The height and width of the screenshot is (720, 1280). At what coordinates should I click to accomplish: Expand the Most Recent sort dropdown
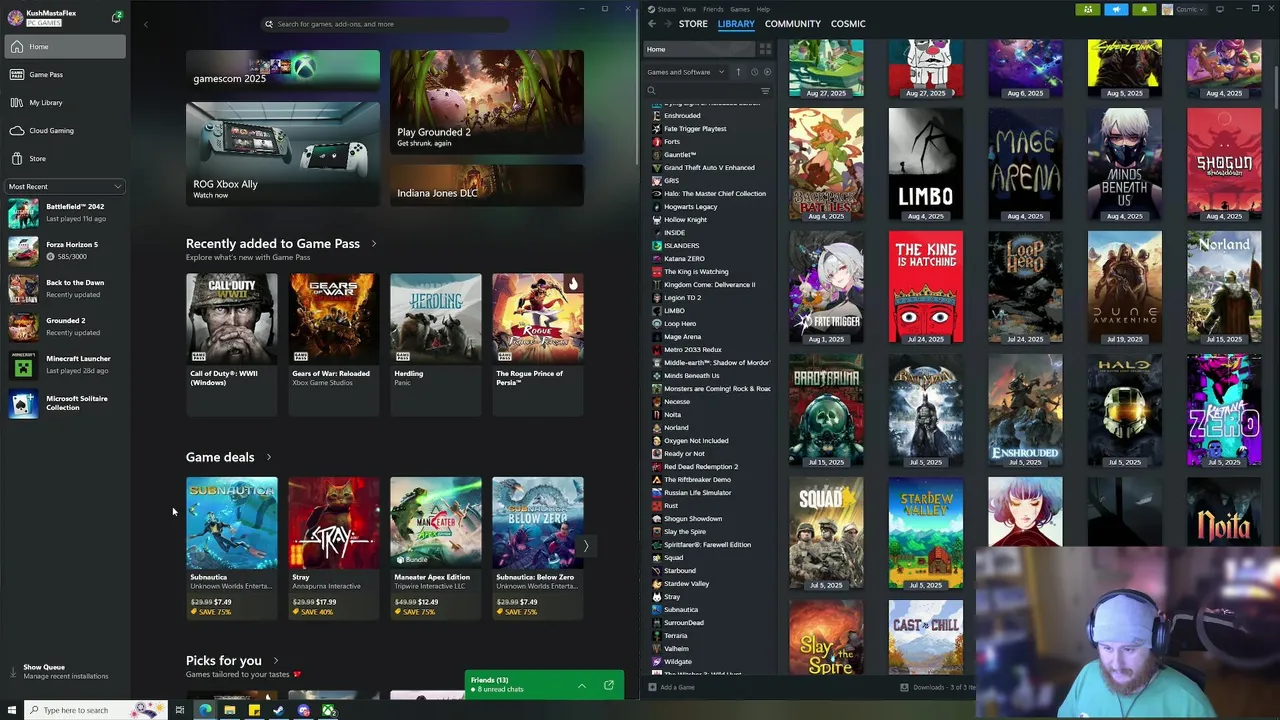coord(64,186)
